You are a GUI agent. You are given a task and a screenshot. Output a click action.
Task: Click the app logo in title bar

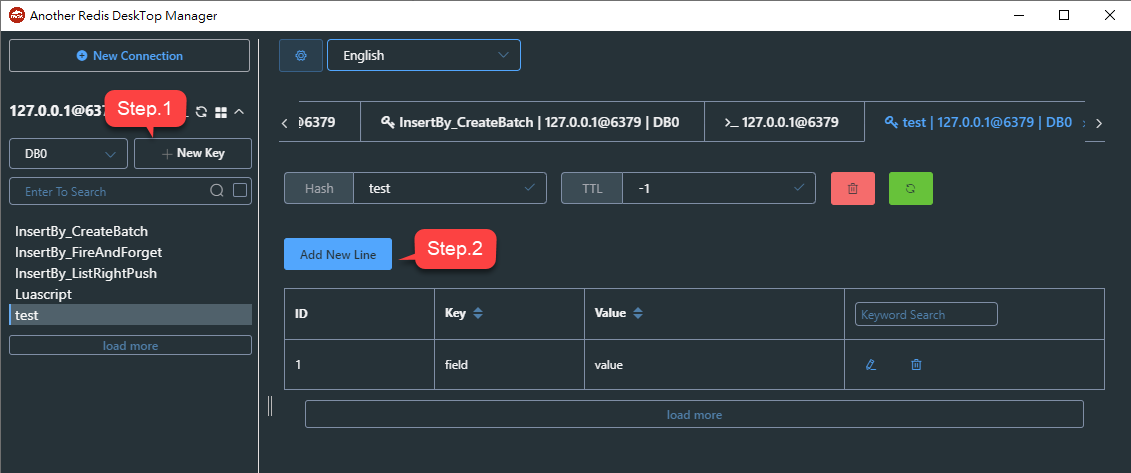pos(17,15)
